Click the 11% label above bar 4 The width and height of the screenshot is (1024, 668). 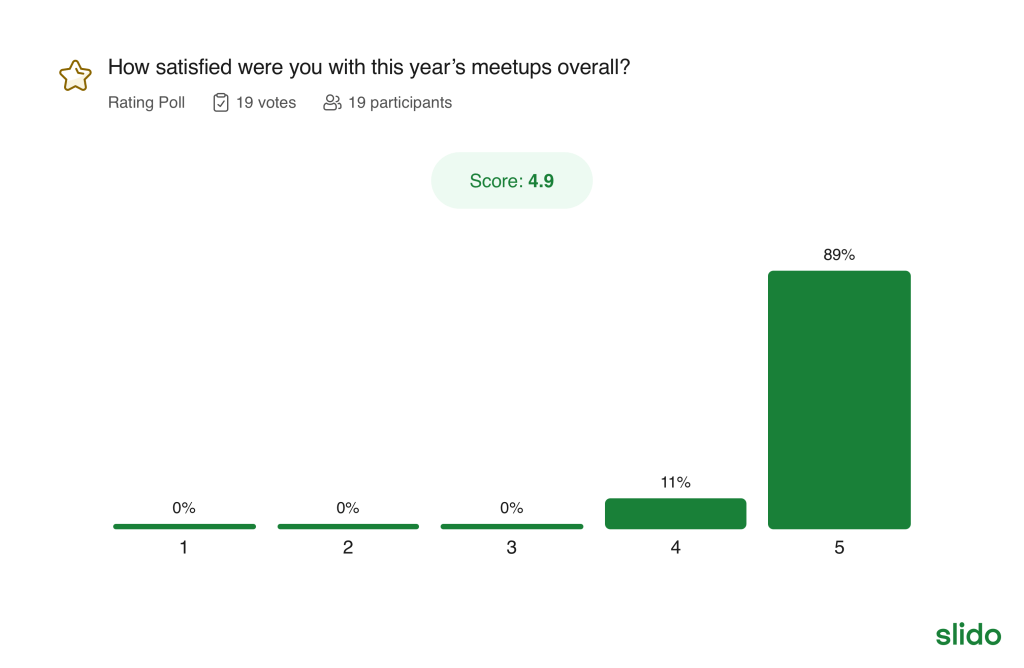pos(675,482)
